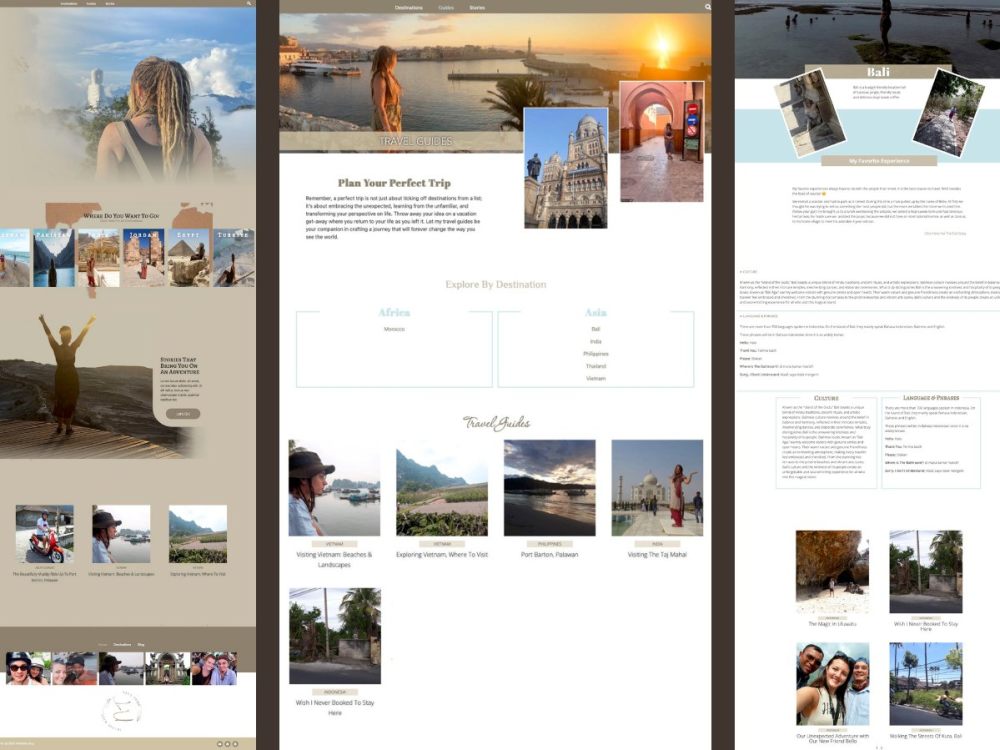Click circular logo in home page footer
The height and width of the screenshot is (750, 1000).
coord(121,710)
